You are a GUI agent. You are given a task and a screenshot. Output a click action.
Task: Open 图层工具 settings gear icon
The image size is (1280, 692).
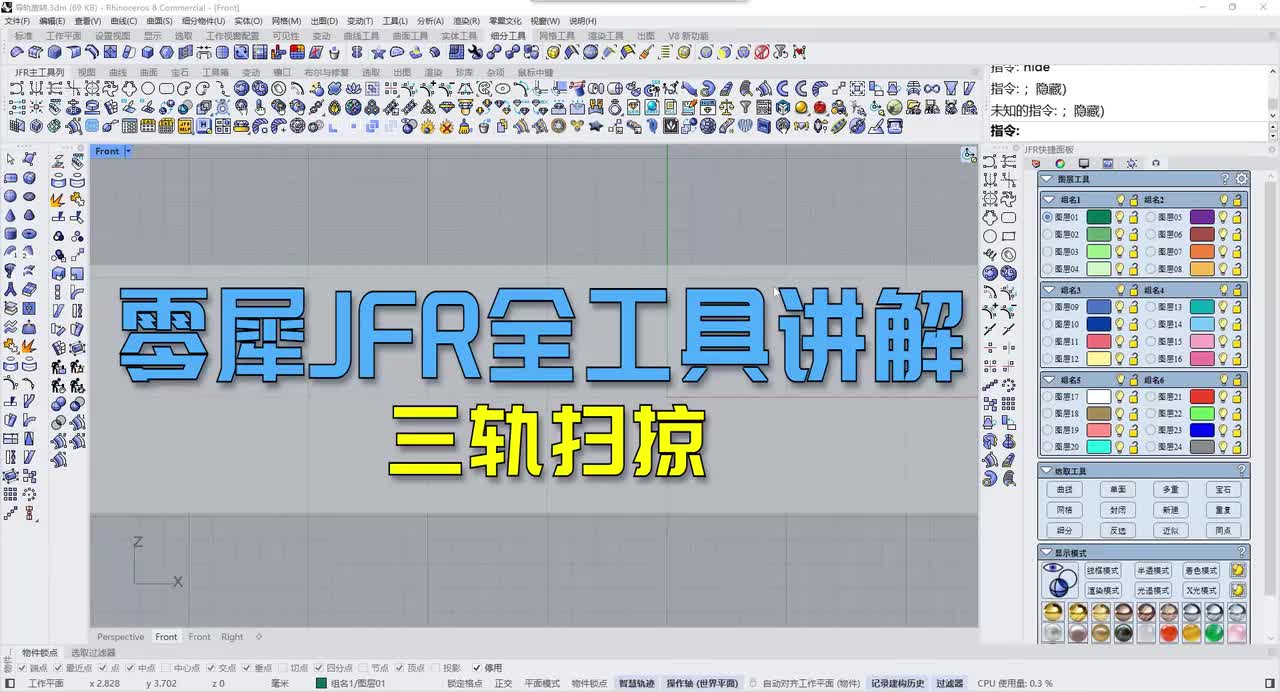coord(1241,179)
